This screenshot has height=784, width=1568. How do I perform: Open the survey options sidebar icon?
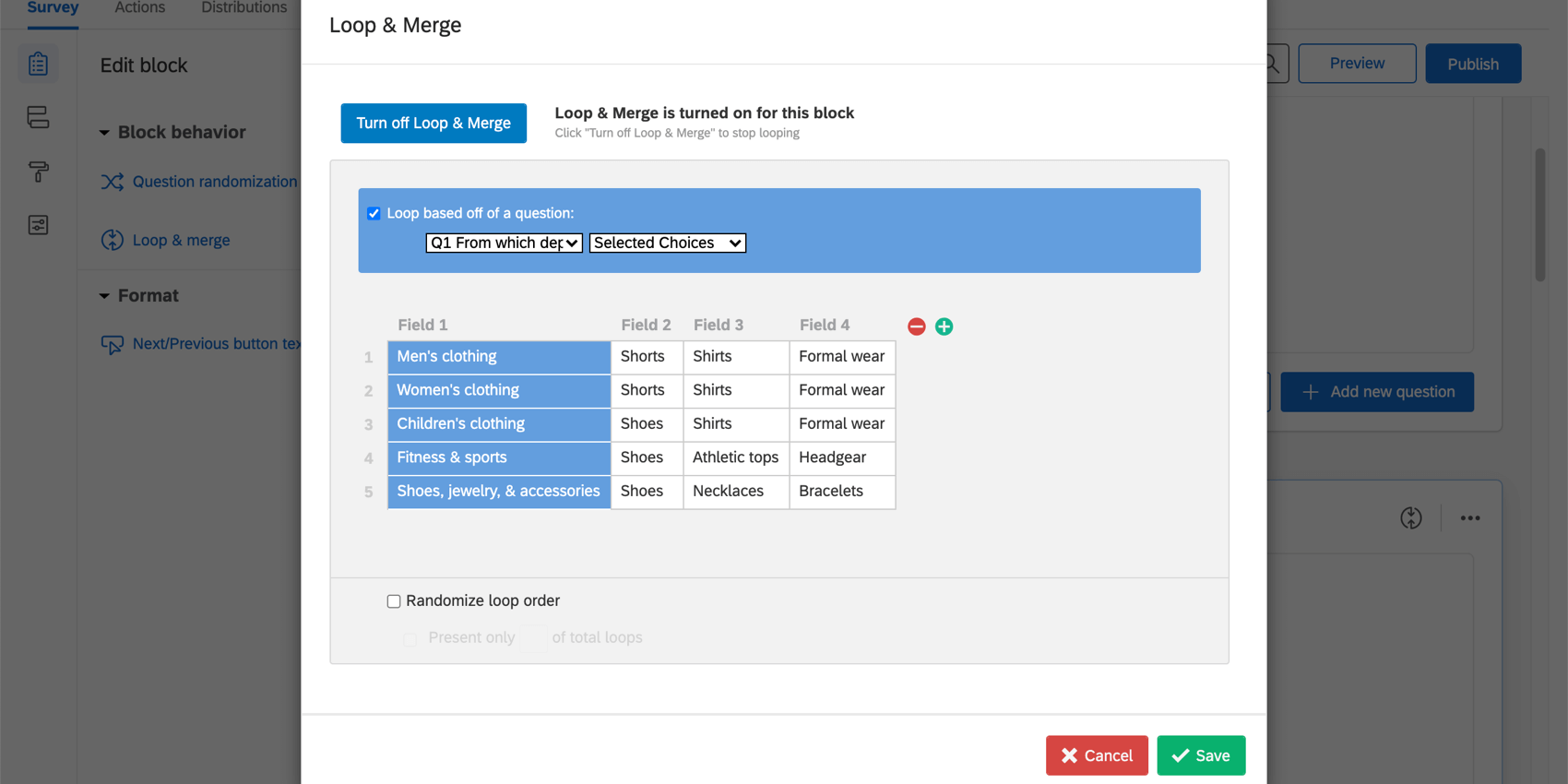click(38, 225)
